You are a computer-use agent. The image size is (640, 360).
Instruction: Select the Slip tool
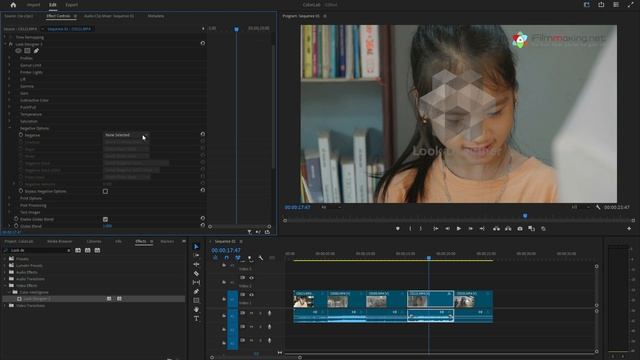[x=196, y=282]
